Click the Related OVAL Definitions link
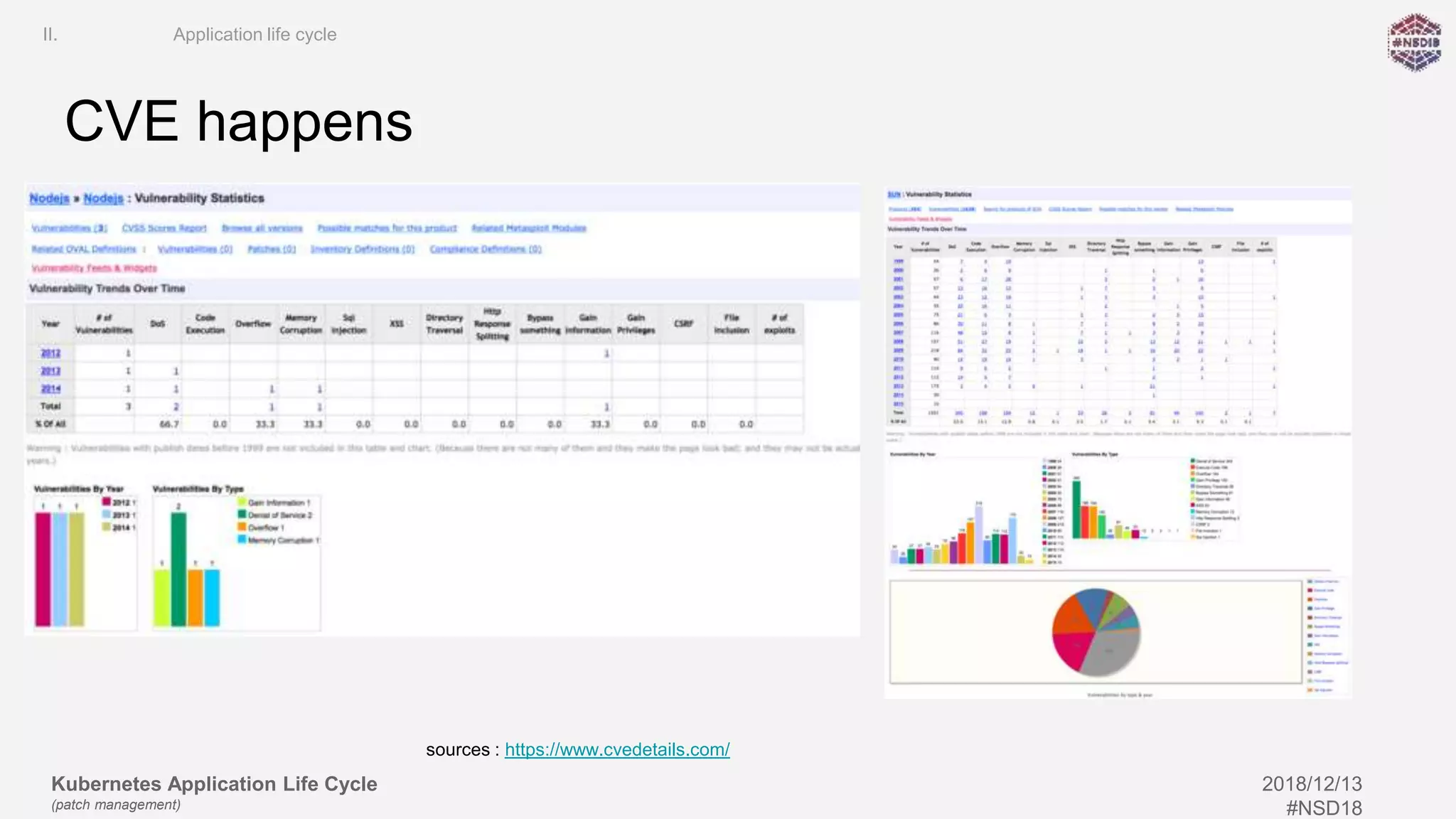 [x=83, y=249]
